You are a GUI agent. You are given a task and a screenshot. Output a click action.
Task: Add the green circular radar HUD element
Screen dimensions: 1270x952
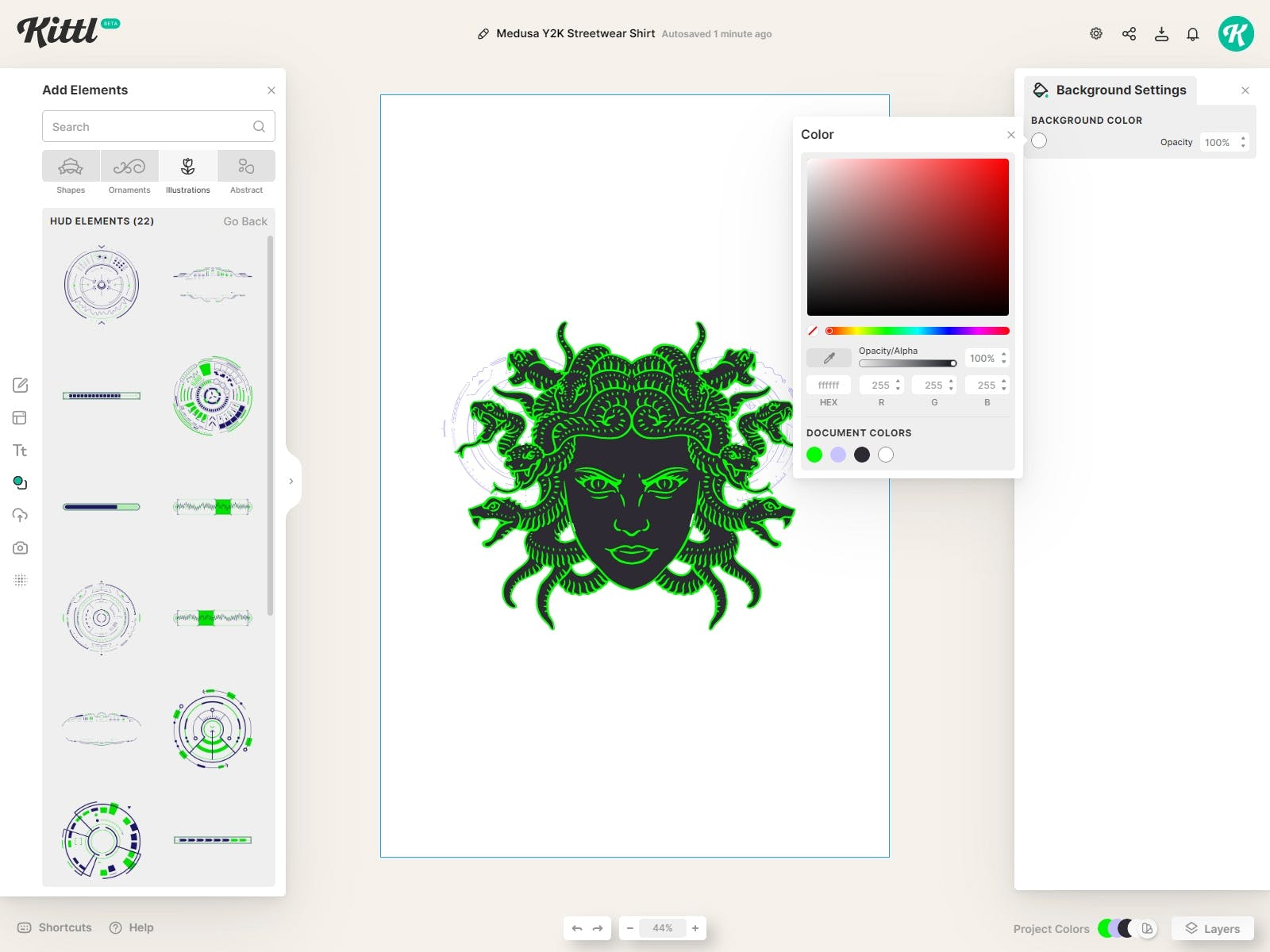(213, 395)
